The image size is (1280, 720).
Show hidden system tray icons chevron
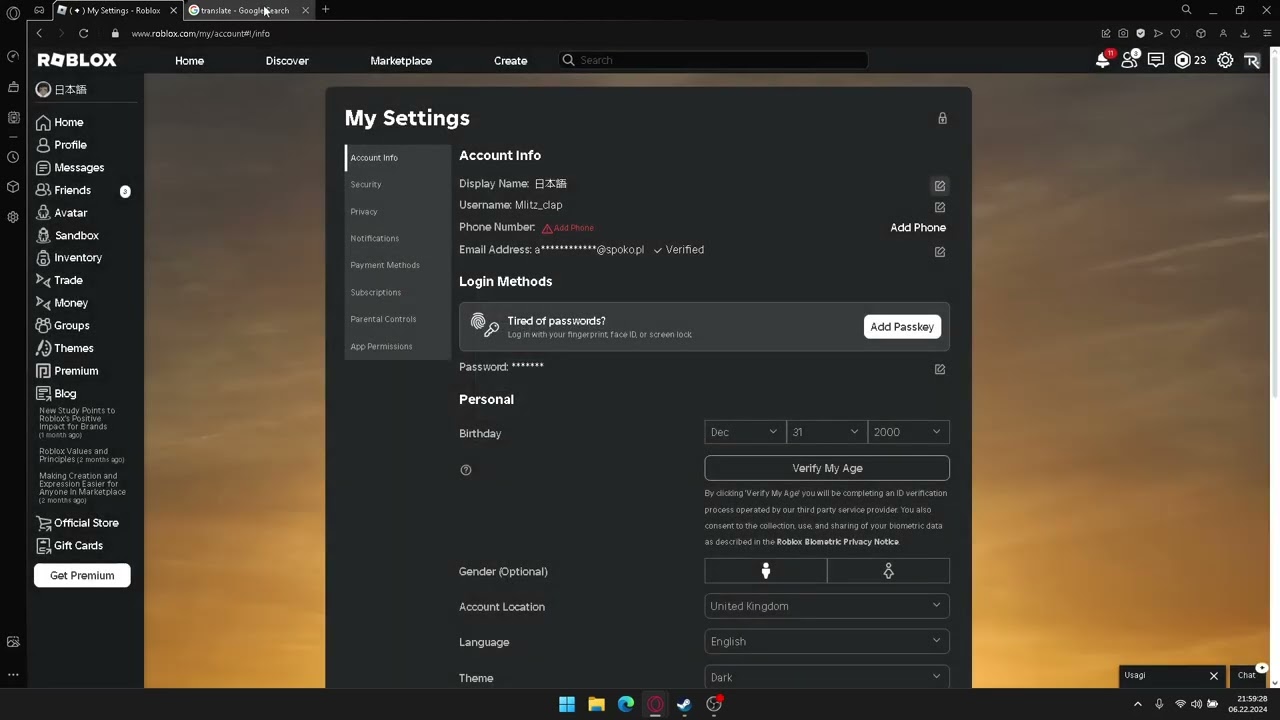pos(1137,704)
